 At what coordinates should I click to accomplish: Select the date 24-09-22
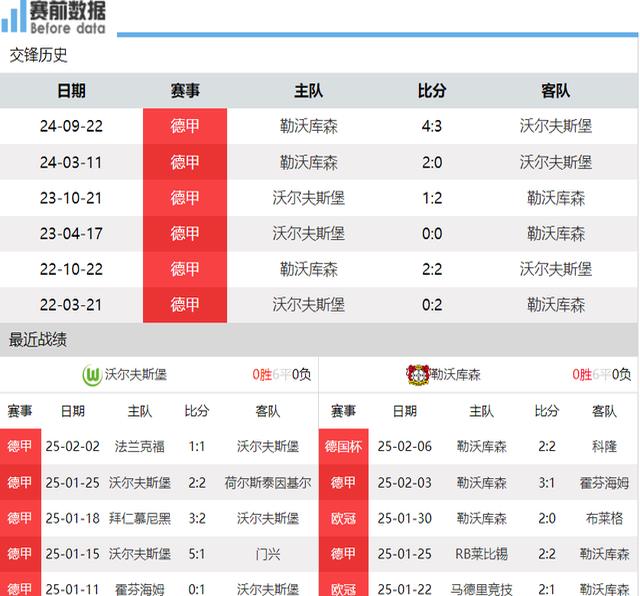click(x=71, y=126)
